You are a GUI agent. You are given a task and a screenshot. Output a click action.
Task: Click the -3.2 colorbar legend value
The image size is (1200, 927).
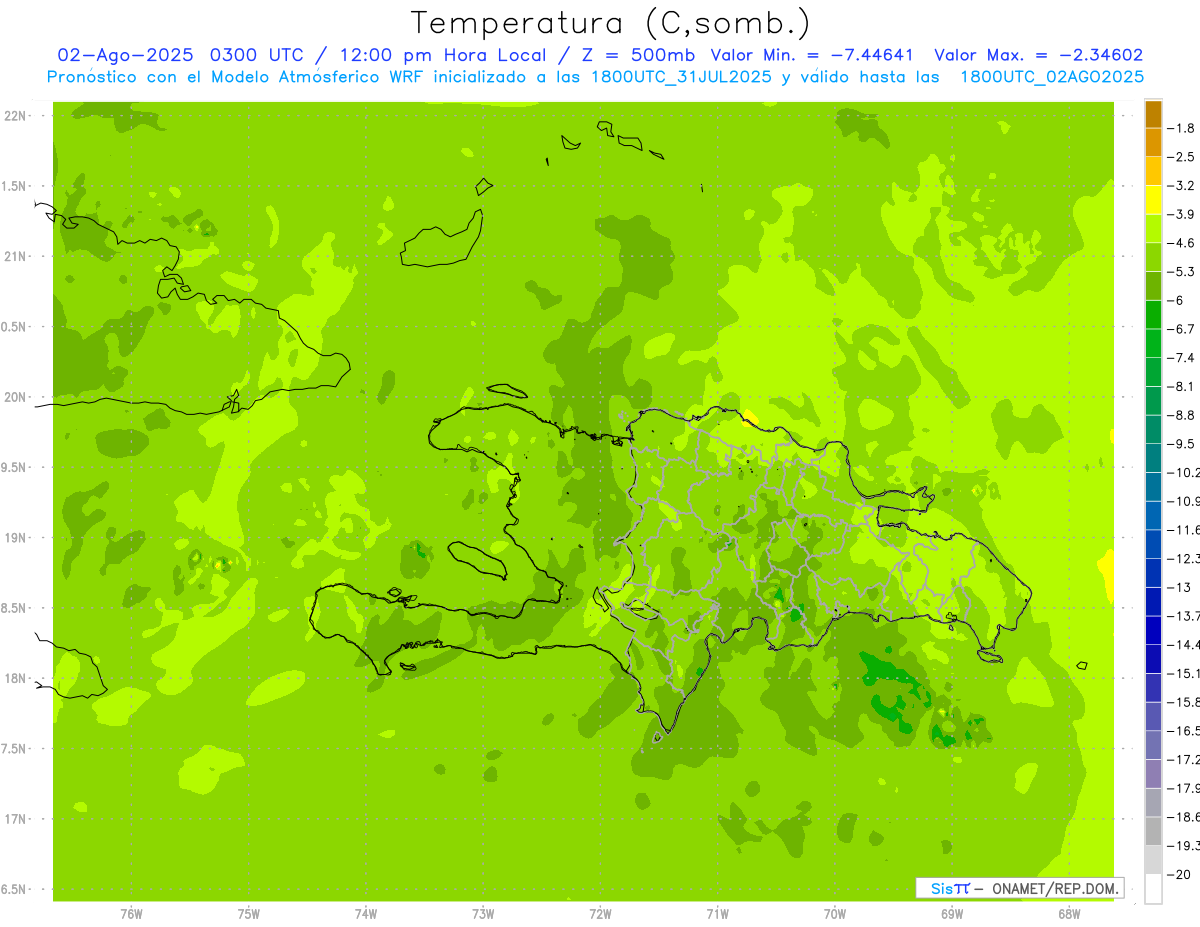(x=1181, y=186)
